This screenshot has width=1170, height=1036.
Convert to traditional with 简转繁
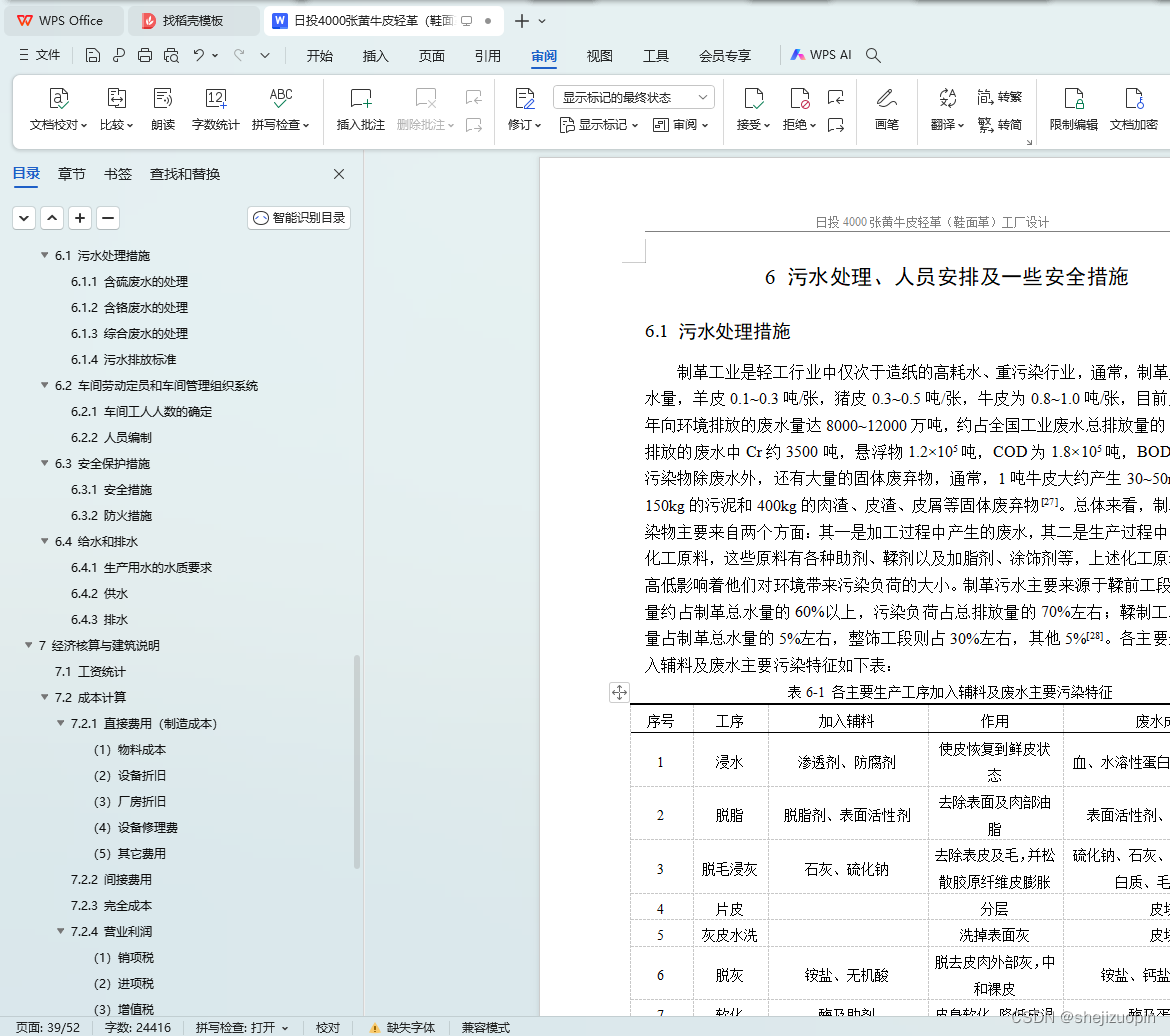(x=999, y=97)
